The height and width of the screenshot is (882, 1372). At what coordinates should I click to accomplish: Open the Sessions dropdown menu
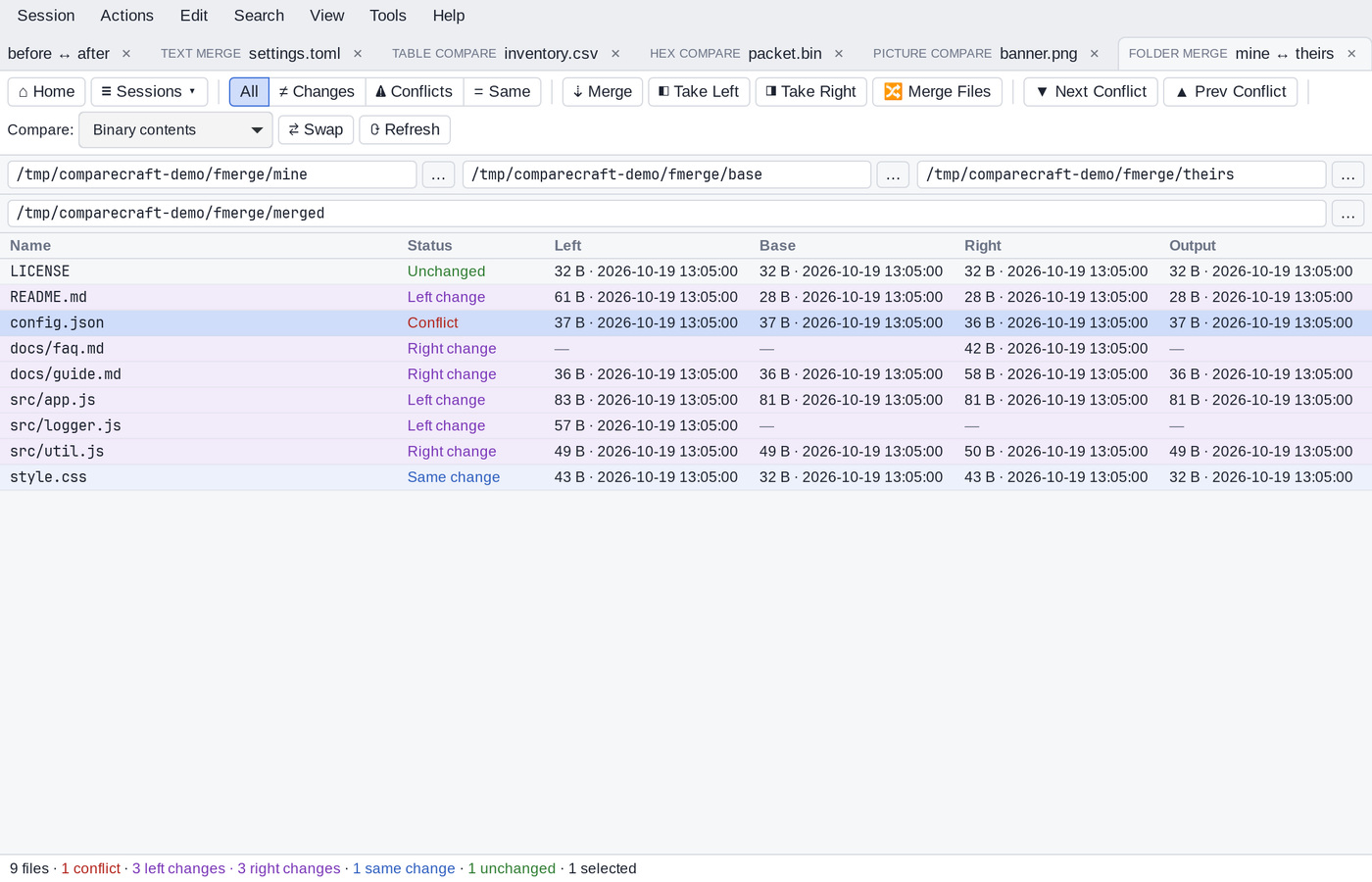coord(149,91)
